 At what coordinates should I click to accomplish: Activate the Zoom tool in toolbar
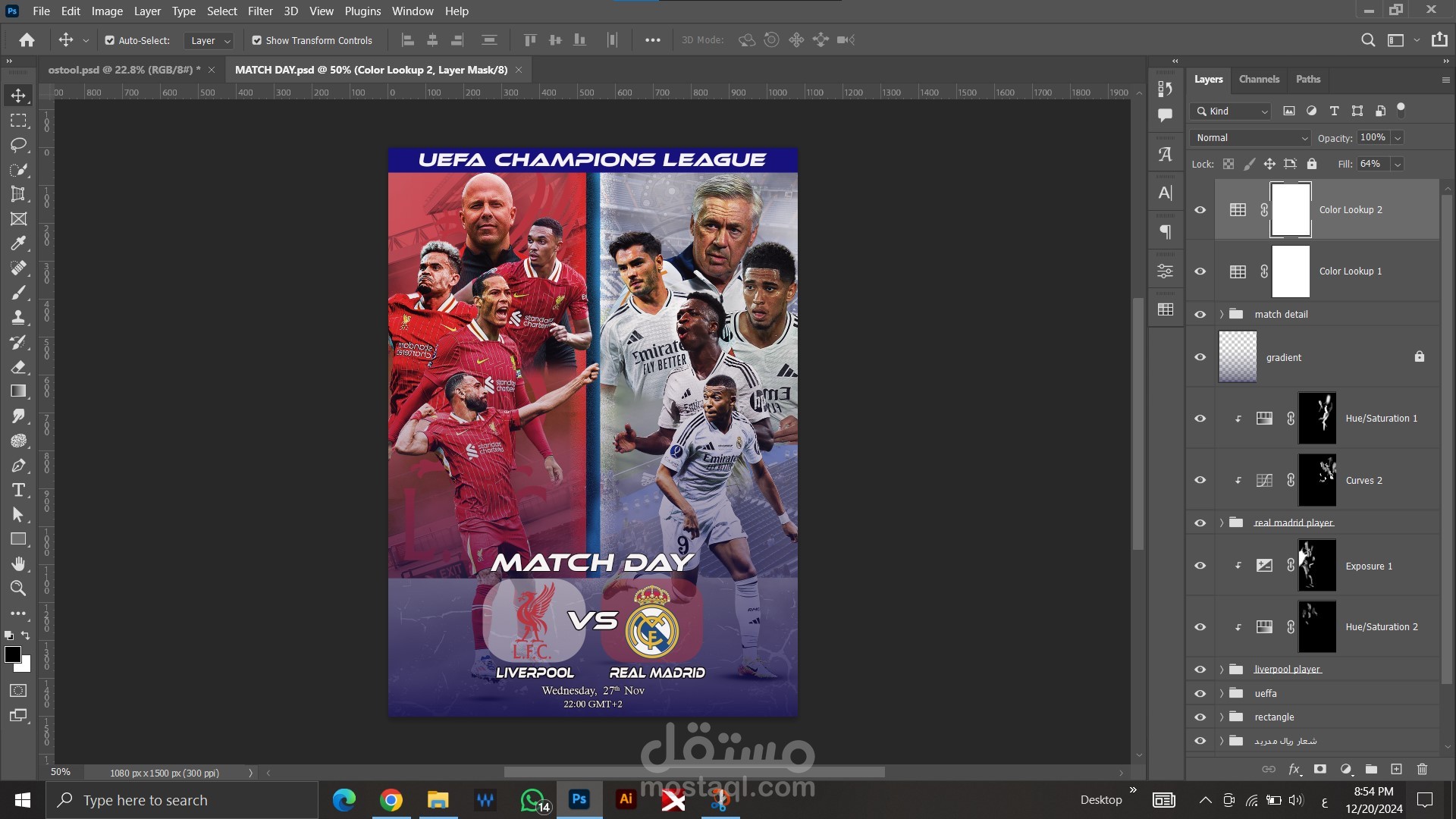(18, 588)
